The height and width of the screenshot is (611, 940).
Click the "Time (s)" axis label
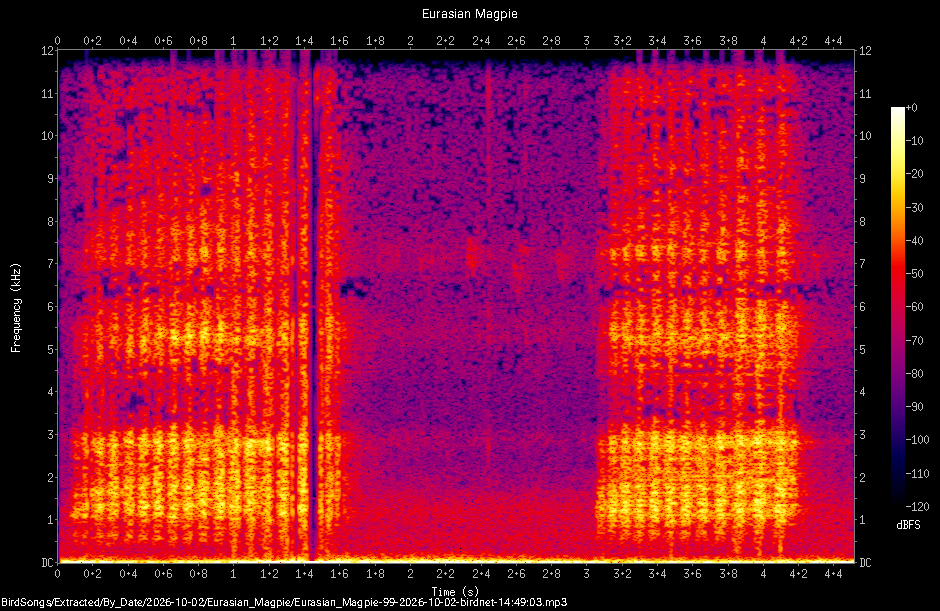click(455, 592)
